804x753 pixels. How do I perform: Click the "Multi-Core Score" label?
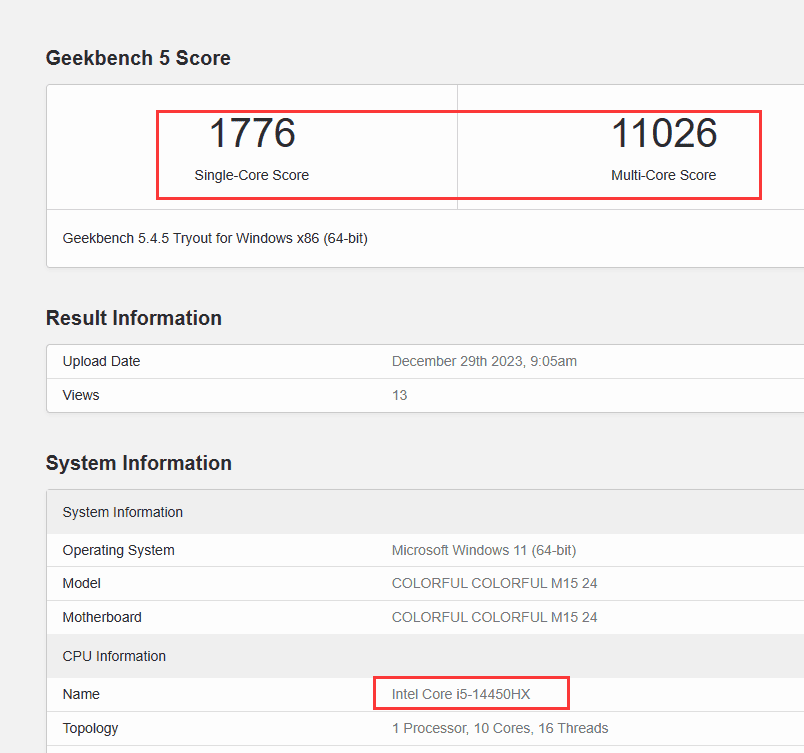click(664, 175)
